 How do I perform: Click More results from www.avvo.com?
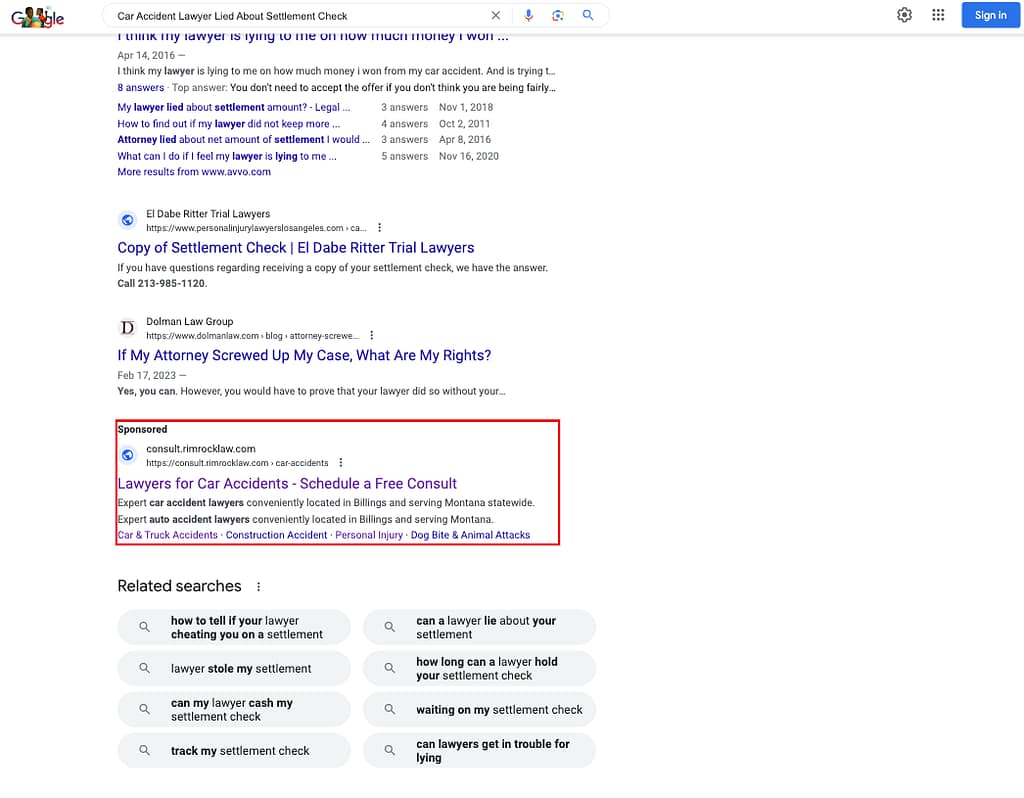(194, 172)
